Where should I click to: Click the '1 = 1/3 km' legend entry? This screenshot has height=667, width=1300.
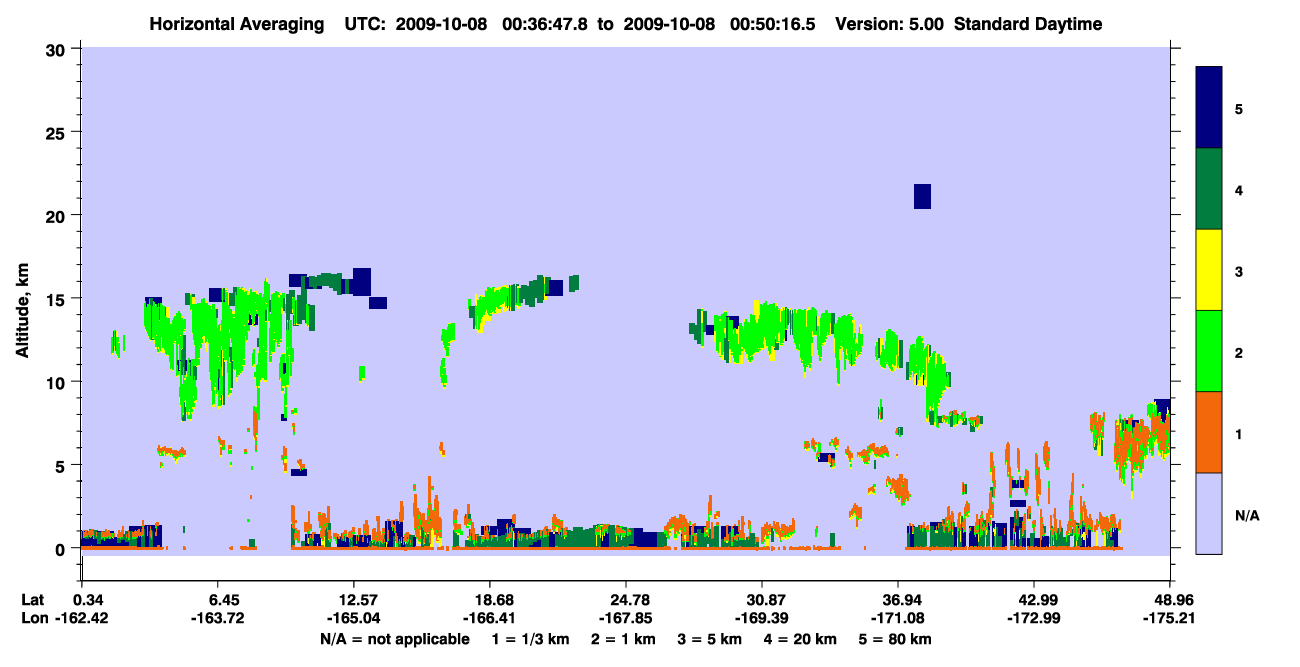pyautogui.click(x=529, y=638)
